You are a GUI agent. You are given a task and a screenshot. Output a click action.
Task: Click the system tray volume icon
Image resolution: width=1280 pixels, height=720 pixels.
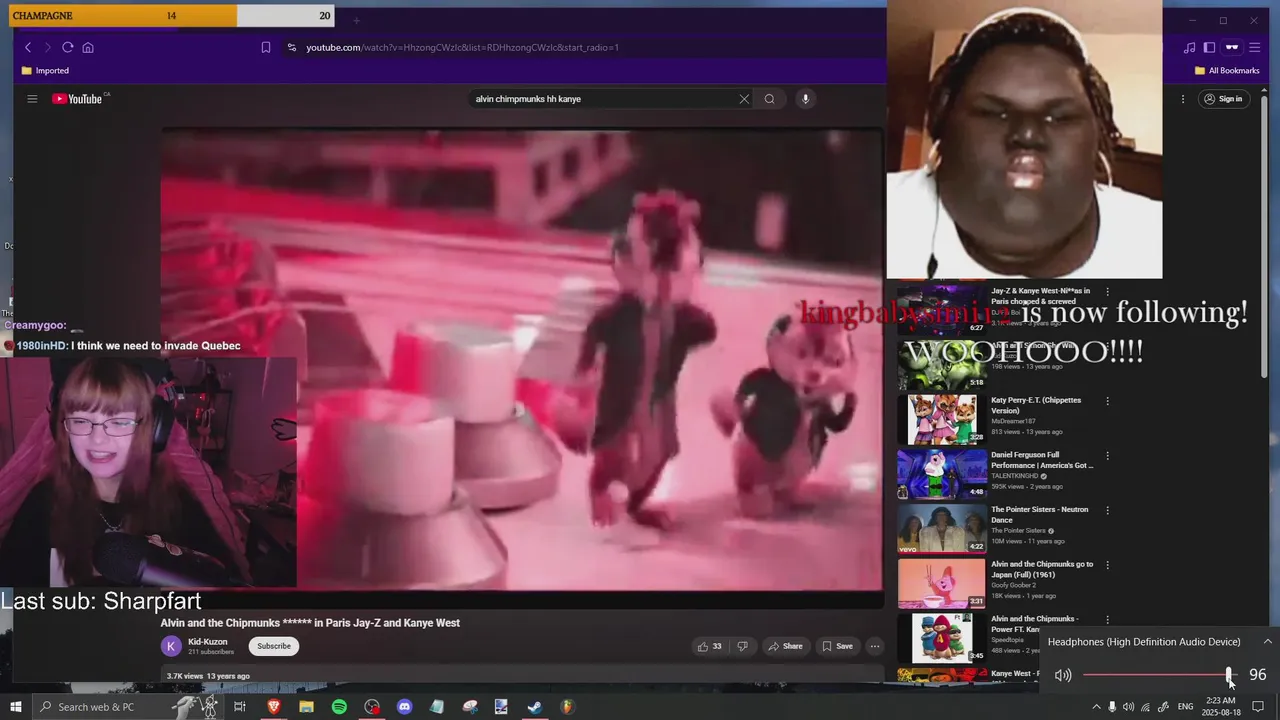coord(1129,707)
